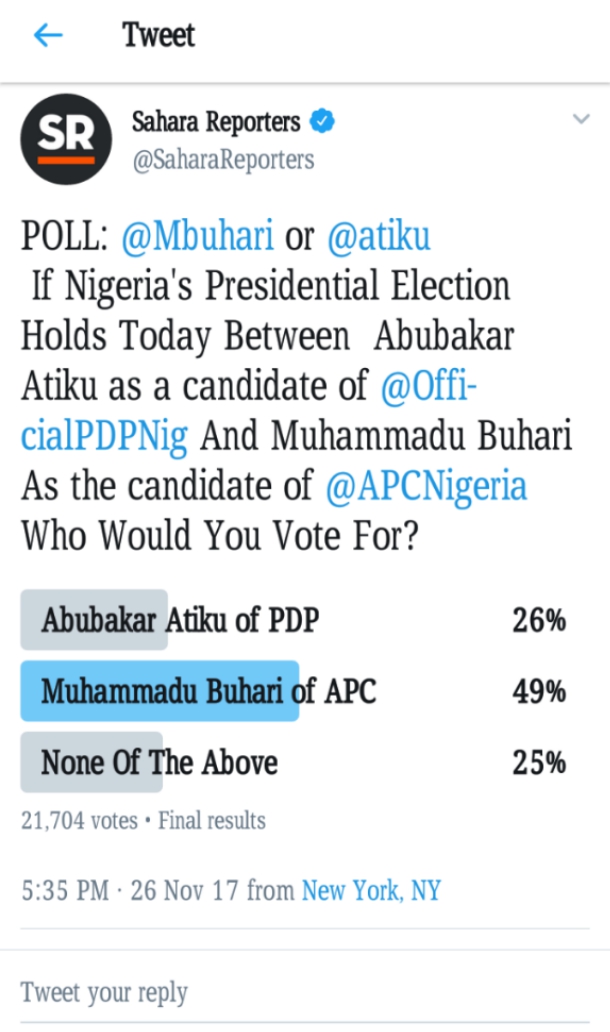Open the Sahara Reporters account name
The height and width of the screenshot is (1032, 610).
click(216, 123)
